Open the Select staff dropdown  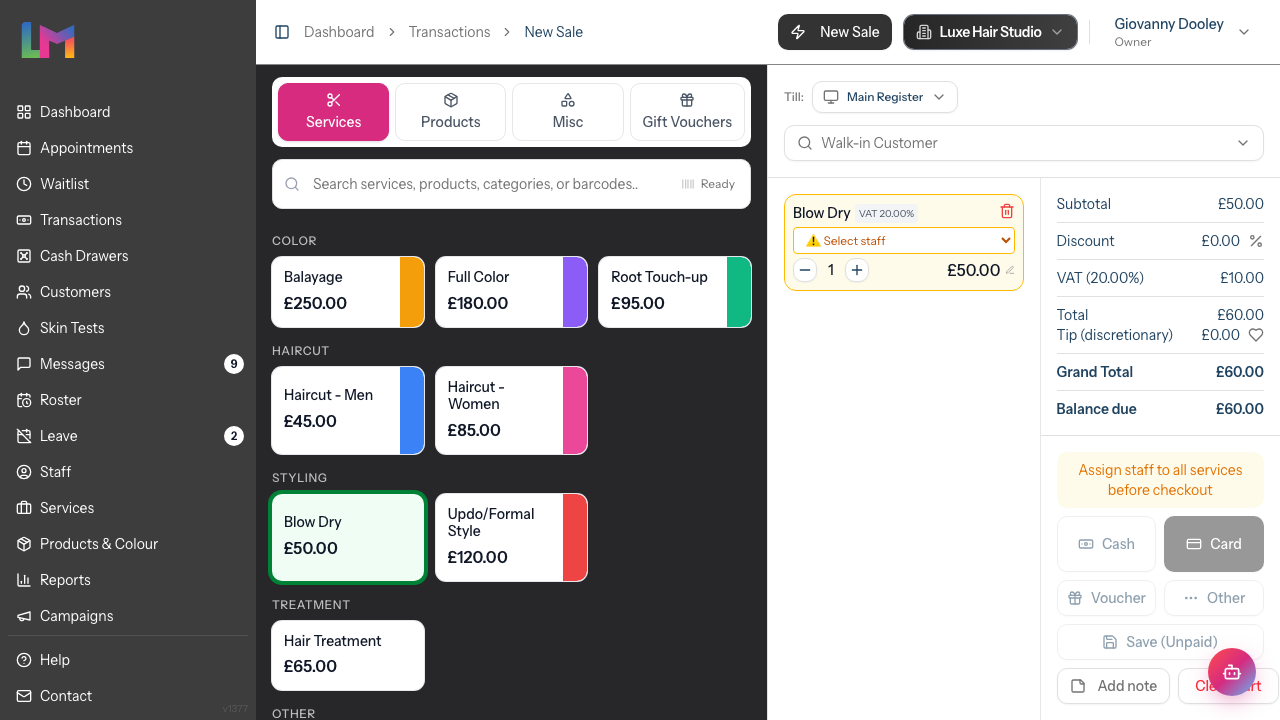pyautogui.click(x=904, y=241)
